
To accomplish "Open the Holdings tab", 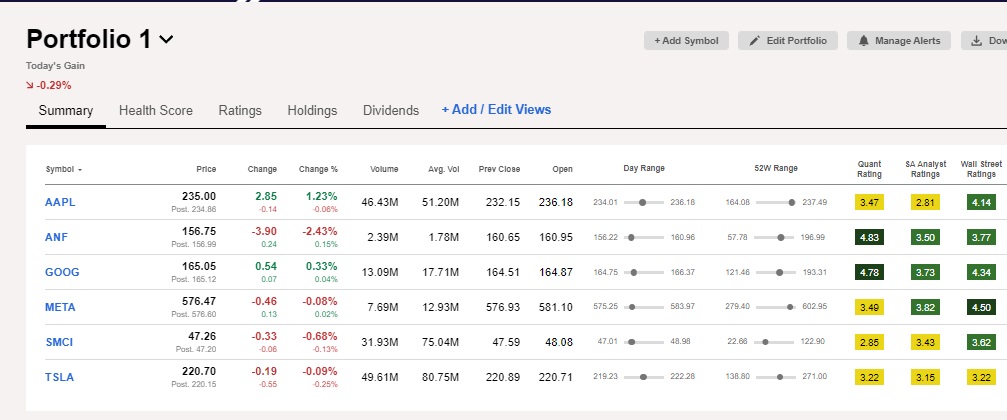I will pos(312,110).
